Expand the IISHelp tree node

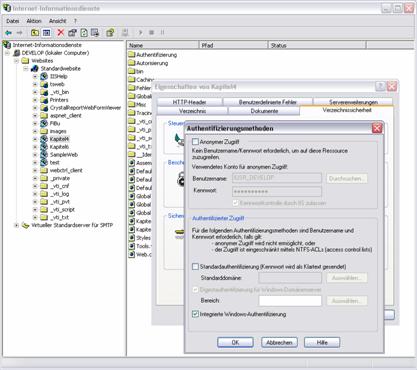coord(35,76)
